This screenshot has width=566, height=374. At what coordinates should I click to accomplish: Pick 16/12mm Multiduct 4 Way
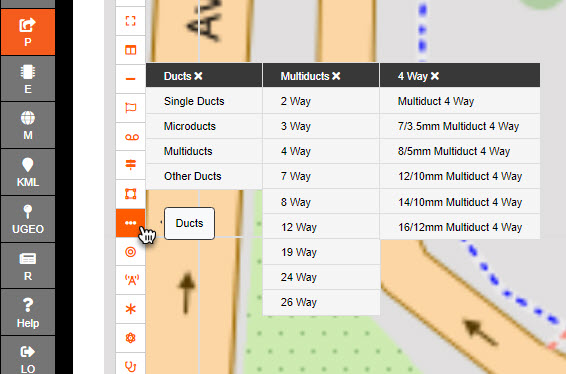[x=460, y=227]
